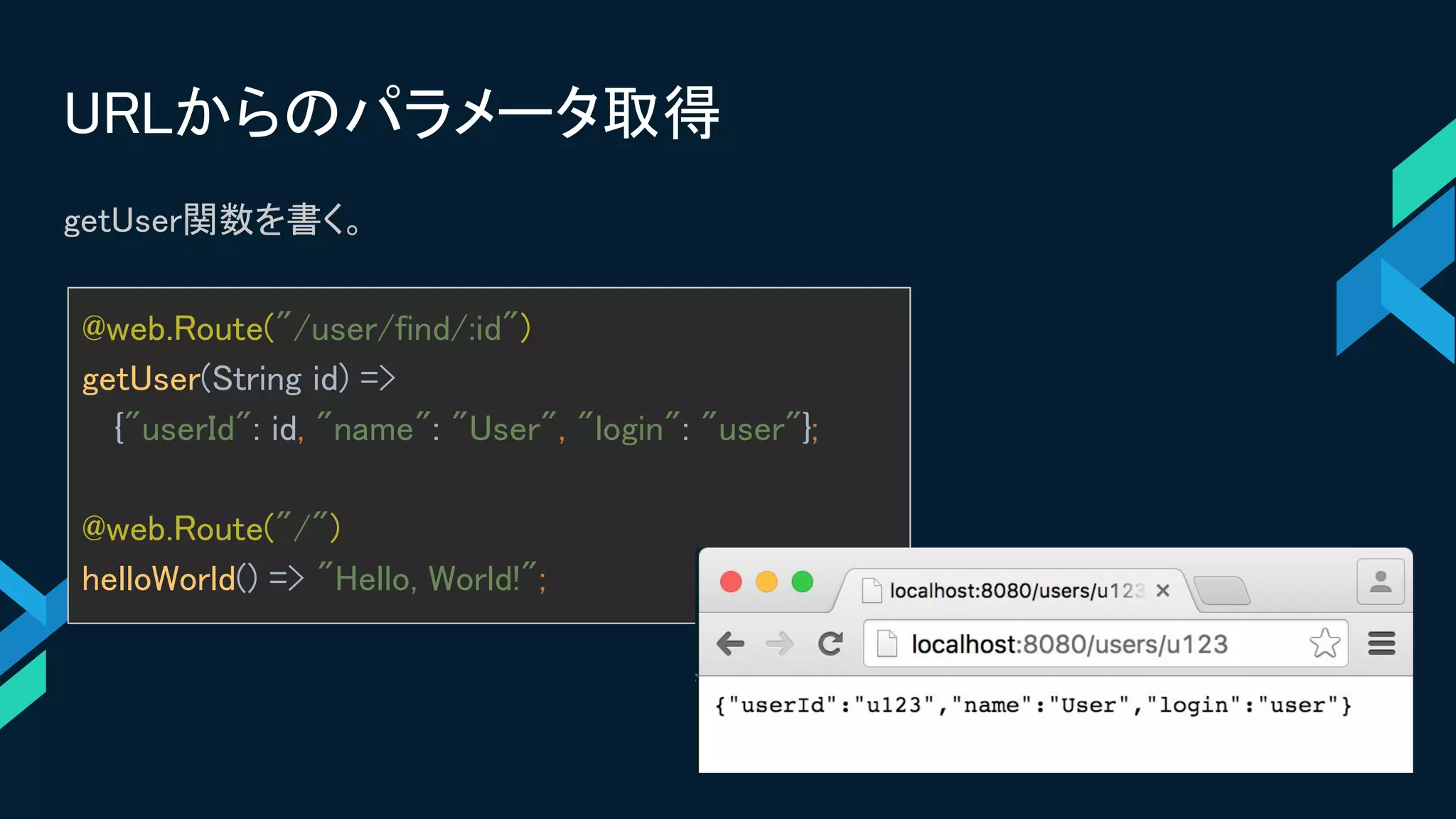Open a new tab in the browser

1222,591
